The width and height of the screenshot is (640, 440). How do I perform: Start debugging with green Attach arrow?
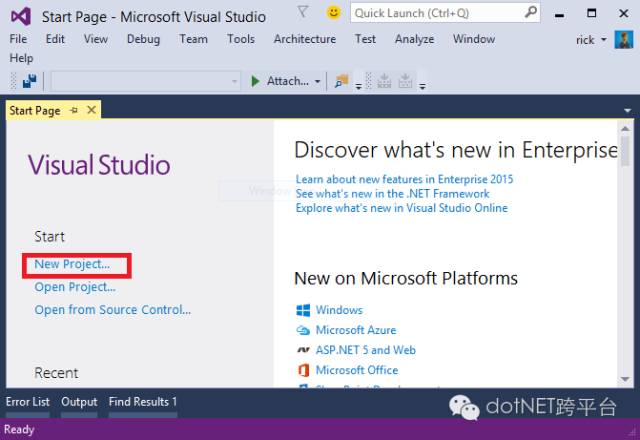coord(255,81)
